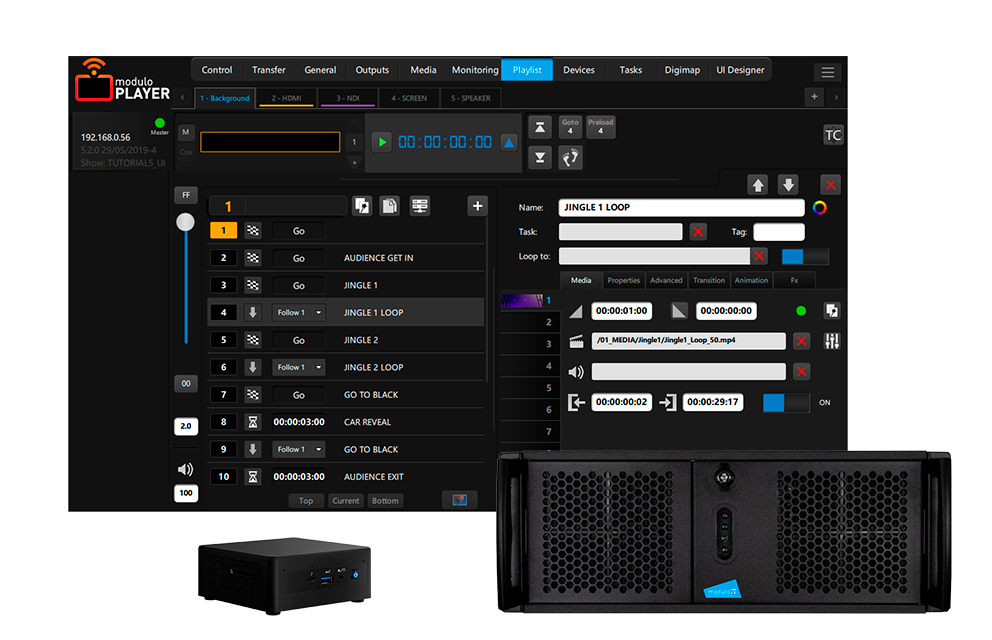Select cue 7 GO TO BLACK
This screenshot has width=992, height=640.
tap(346, 395)
